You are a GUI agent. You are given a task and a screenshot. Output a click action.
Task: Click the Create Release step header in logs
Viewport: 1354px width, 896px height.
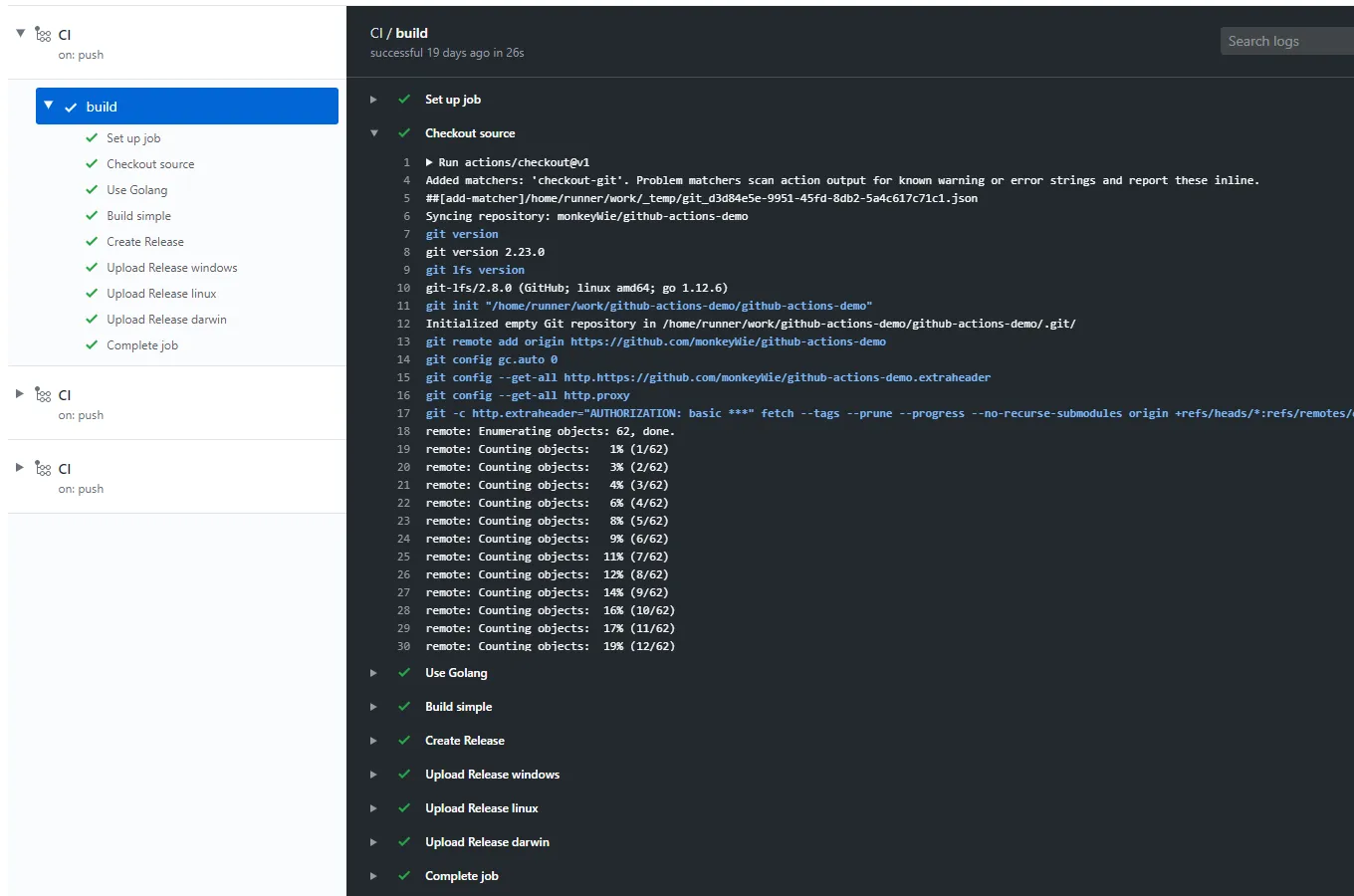464,741
